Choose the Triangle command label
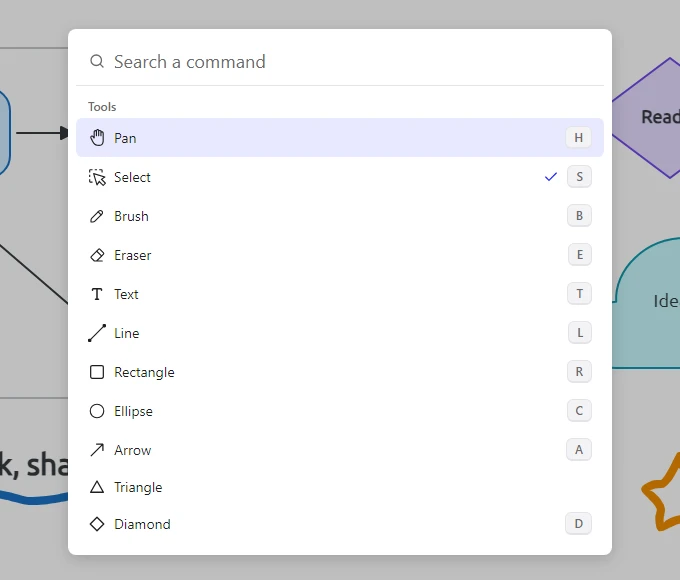680x580 pixels. pyautogui.click(x=138, y=487)
